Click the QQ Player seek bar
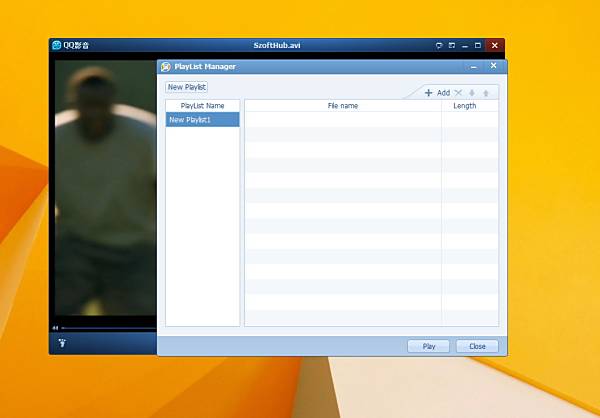This screenshot has height=418, width=600. [109, 328]
